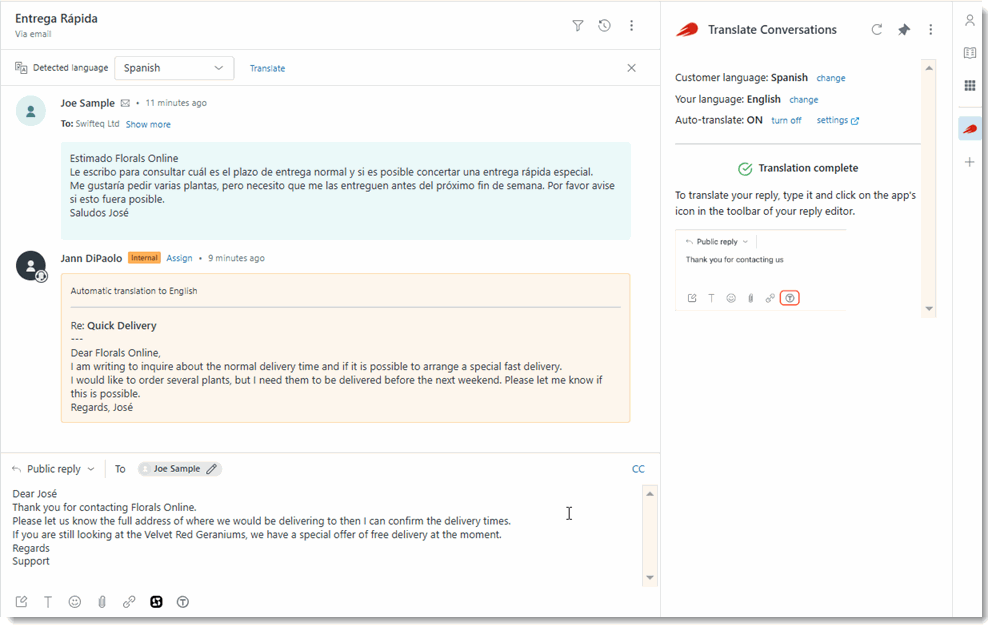Click the example highlighted translate icon
This screenshot has width=988, height=625.
click(x=790, y=298)
